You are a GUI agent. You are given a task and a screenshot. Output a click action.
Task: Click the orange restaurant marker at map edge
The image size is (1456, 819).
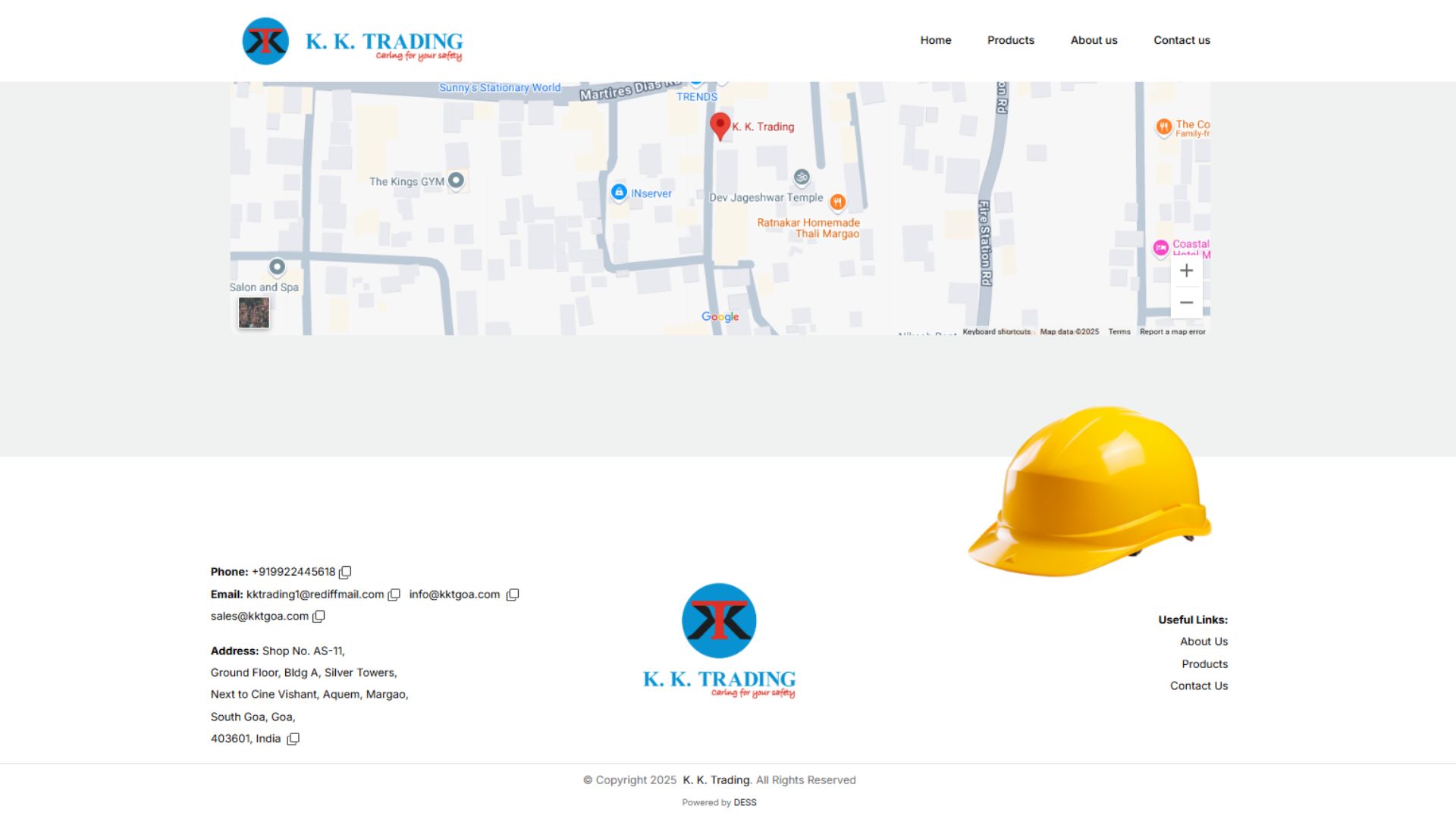point(1163,127)
